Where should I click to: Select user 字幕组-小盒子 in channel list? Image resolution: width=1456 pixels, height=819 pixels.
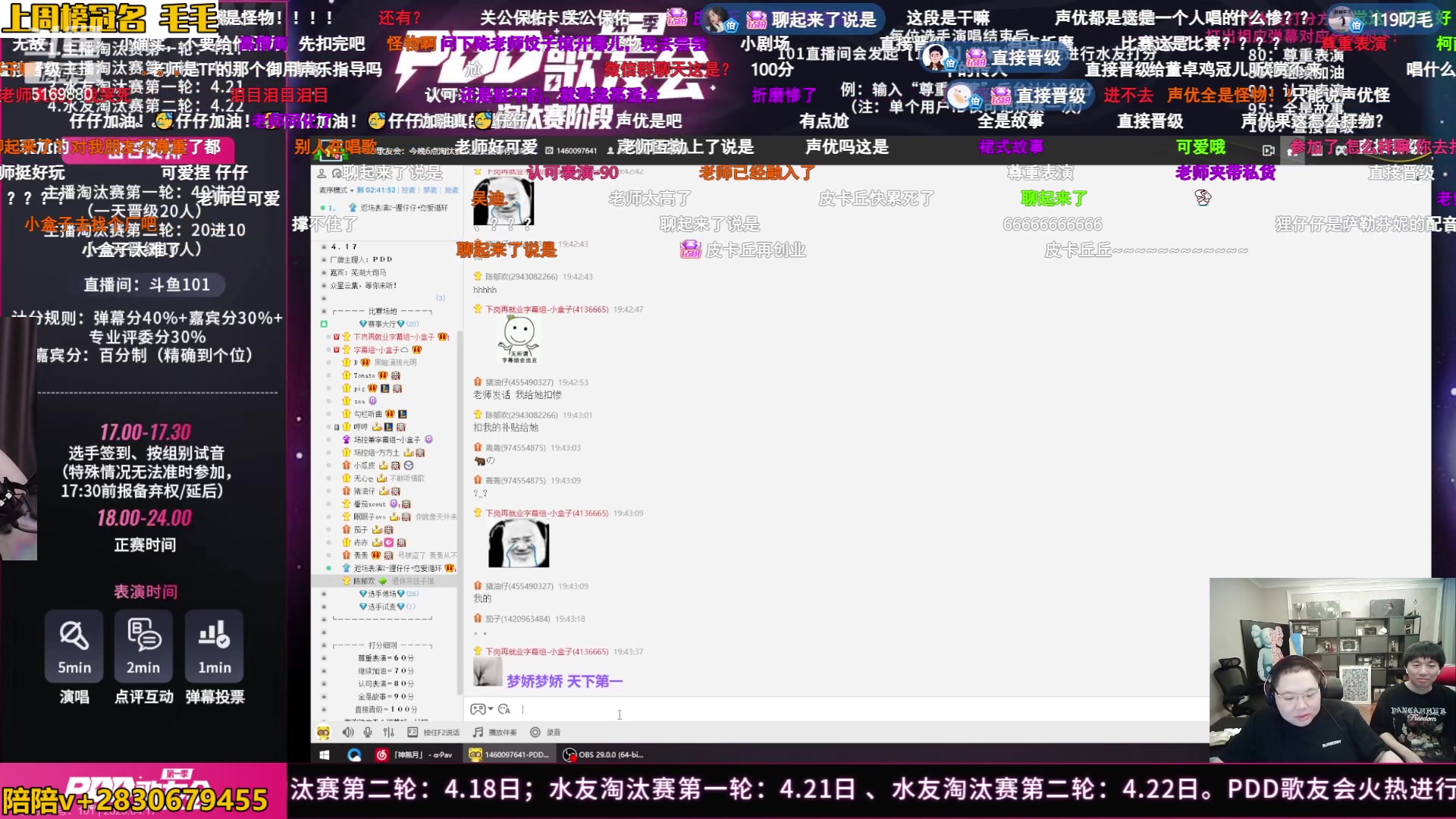(x=376, y=350)
